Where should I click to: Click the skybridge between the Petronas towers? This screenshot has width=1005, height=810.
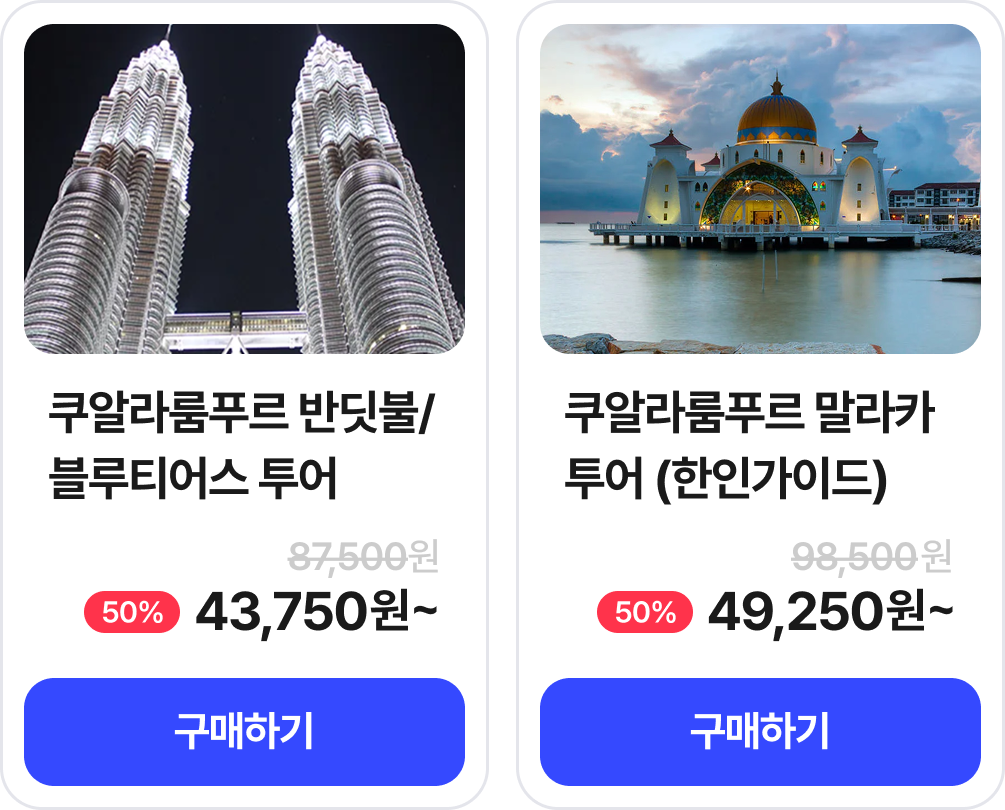click(x=236, y=327)
